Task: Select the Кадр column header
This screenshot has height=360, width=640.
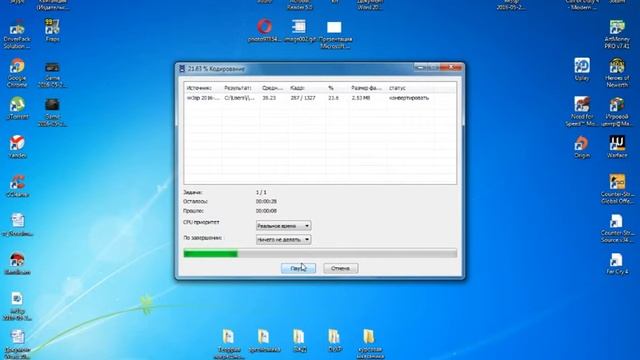Action: 307,88
